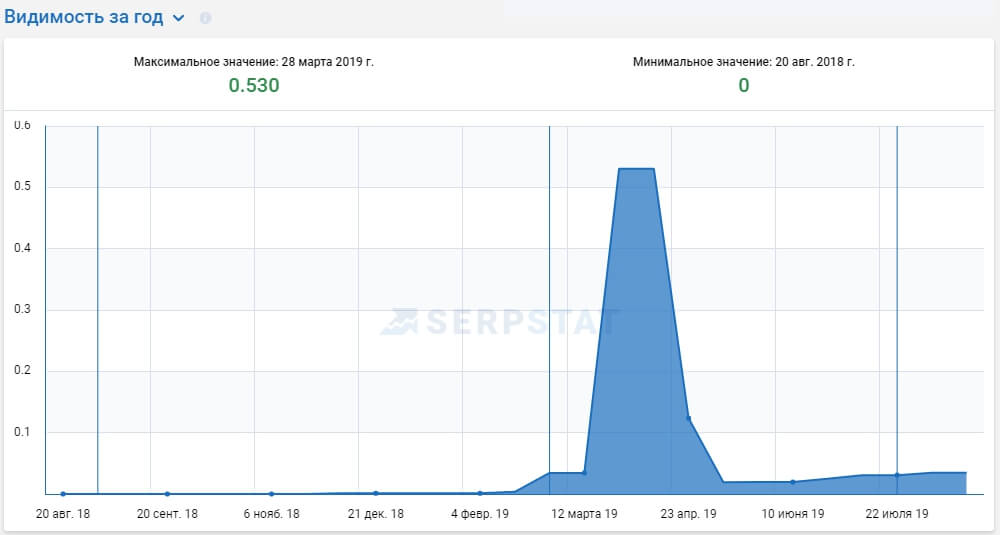This screenshot has height=535, width=1000.
Task: Click the info icon beside chart title
Action: coord(205,18)
